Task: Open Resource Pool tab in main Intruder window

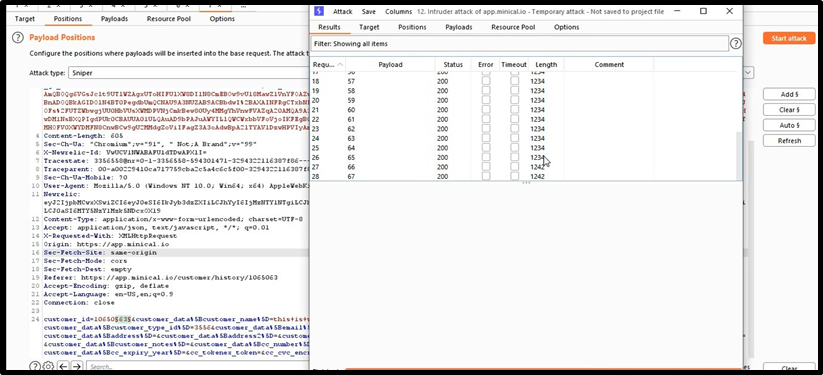Action: [168, 19]
